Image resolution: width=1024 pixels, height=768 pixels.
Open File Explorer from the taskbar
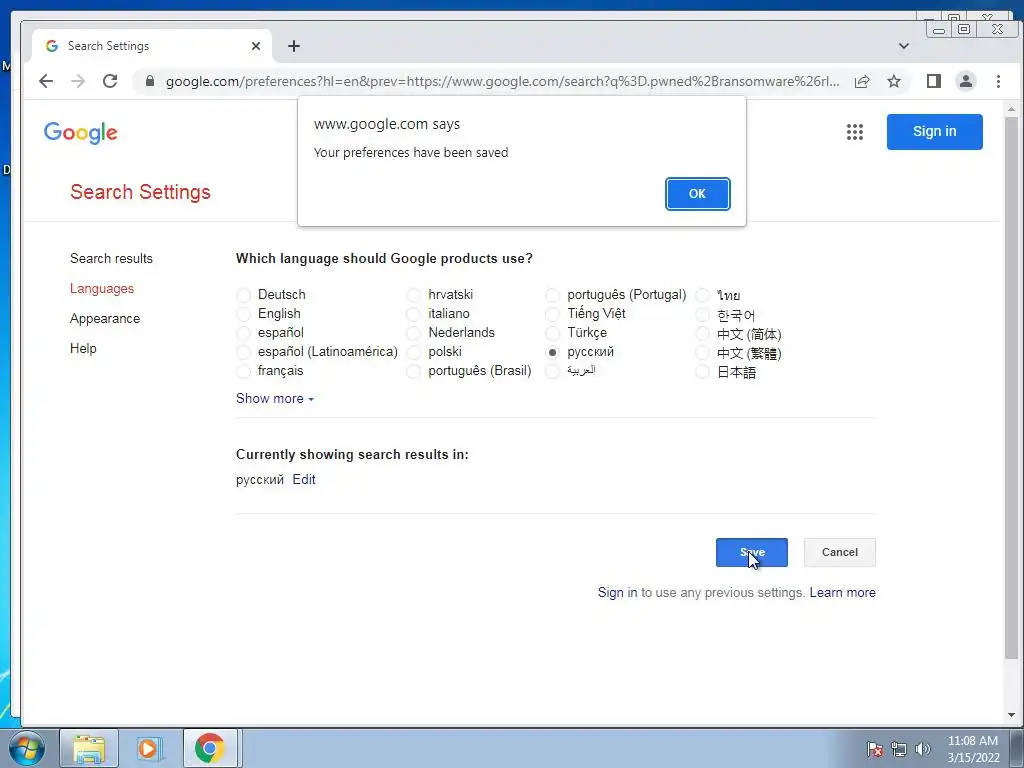(x=89, y=748)
